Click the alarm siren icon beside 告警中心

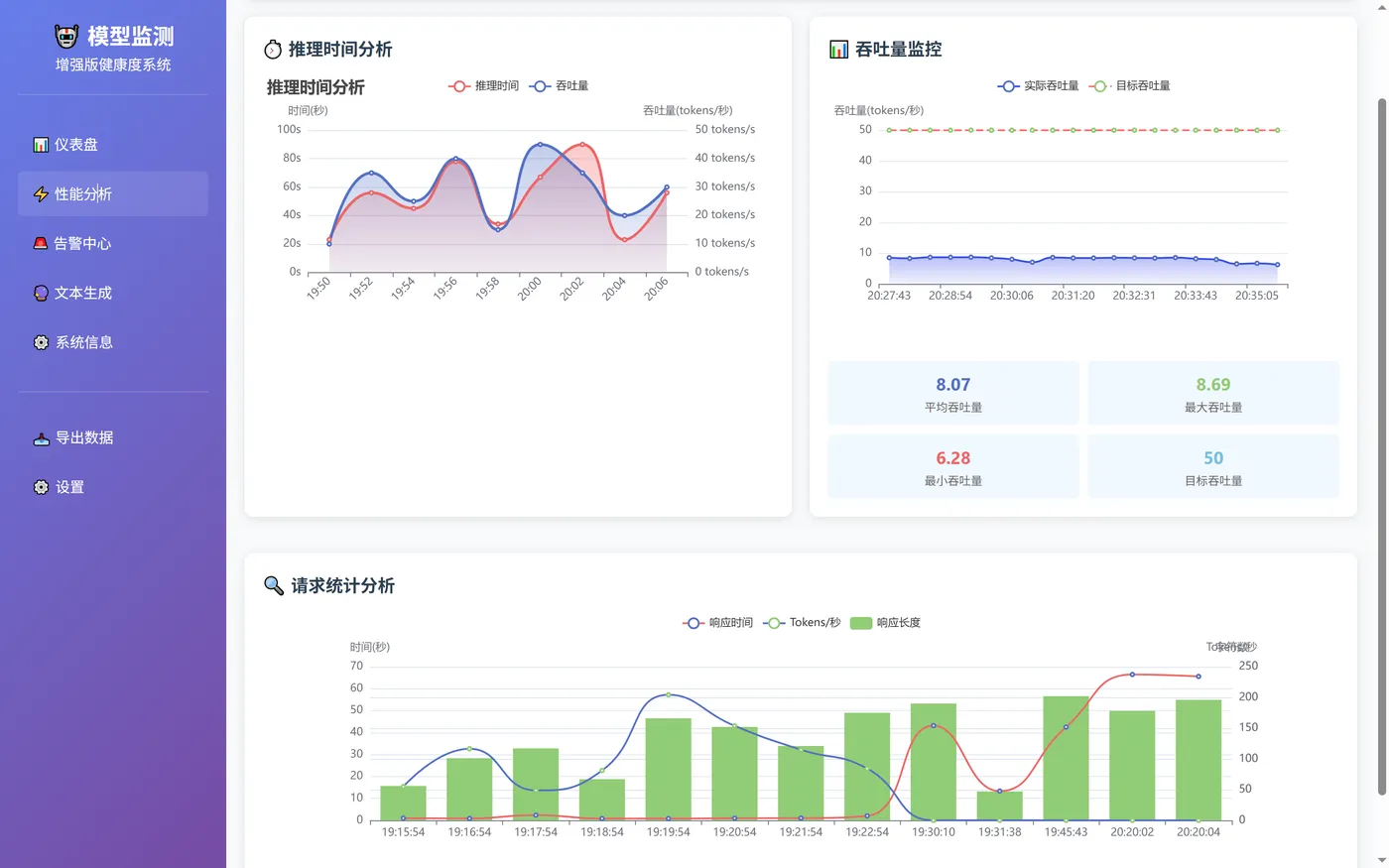43,243
